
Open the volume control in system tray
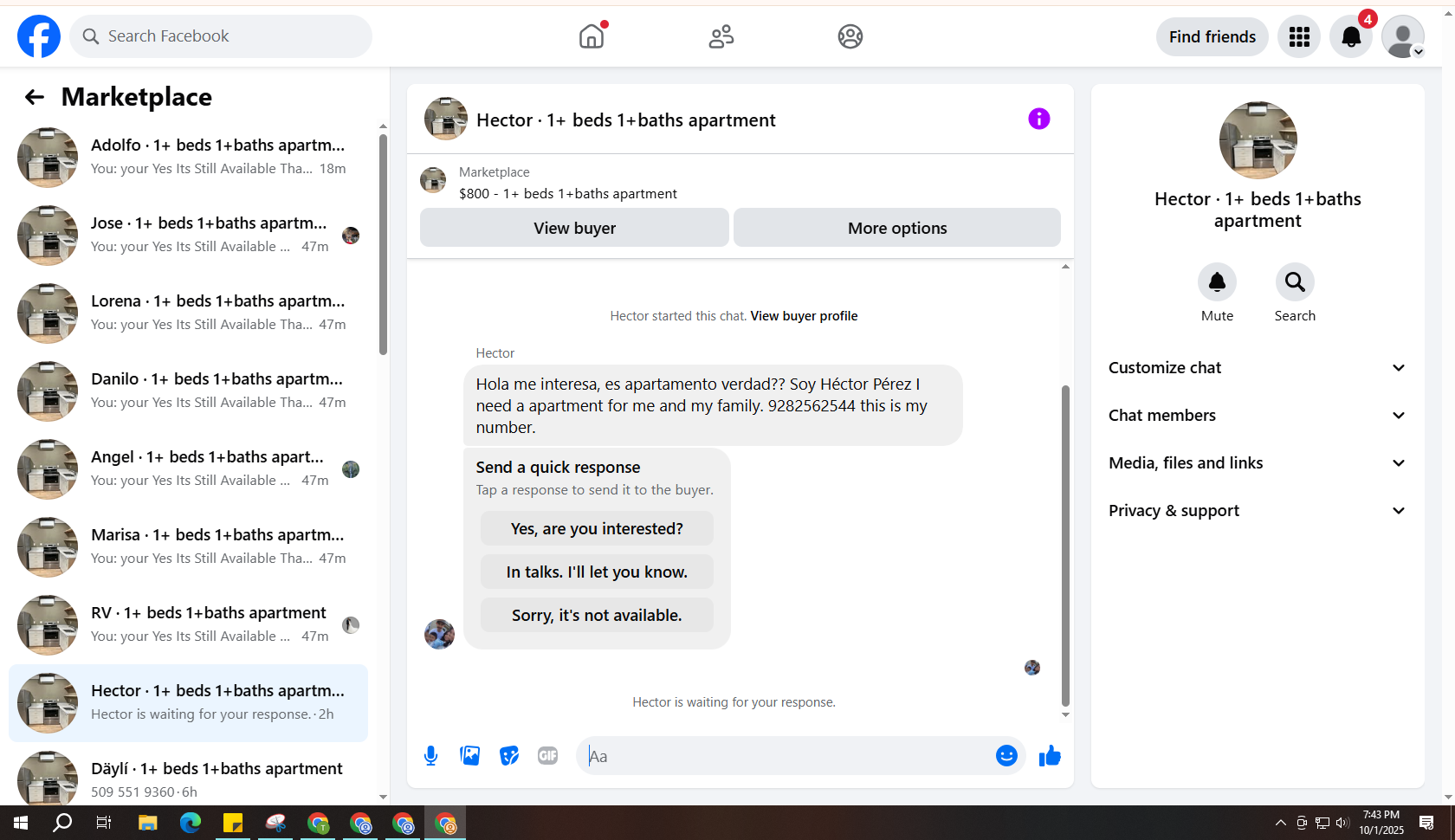(x=1342, y=823)
